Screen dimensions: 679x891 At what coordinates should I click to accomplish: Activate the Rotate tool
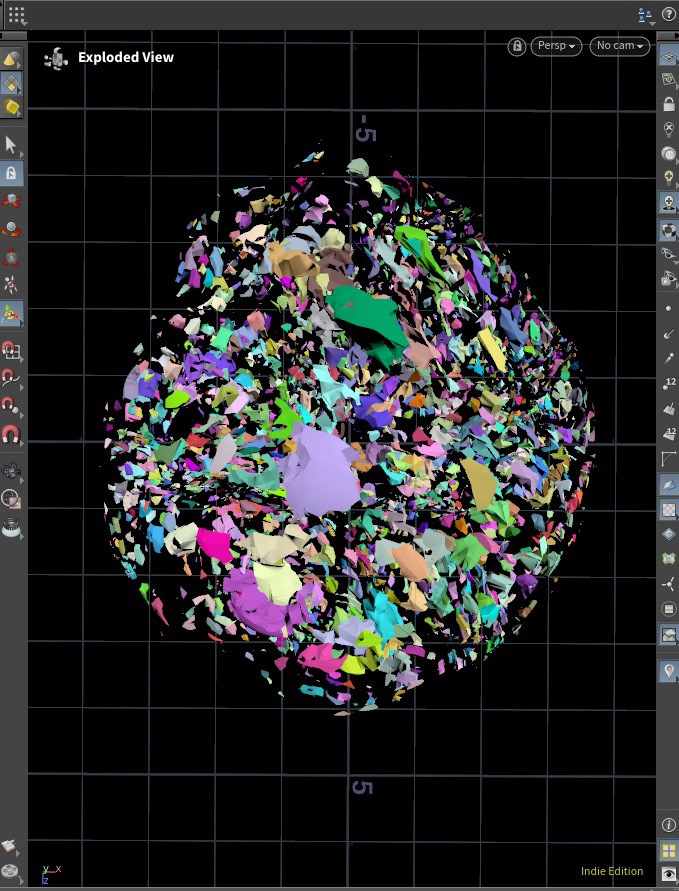click(11, 228)
